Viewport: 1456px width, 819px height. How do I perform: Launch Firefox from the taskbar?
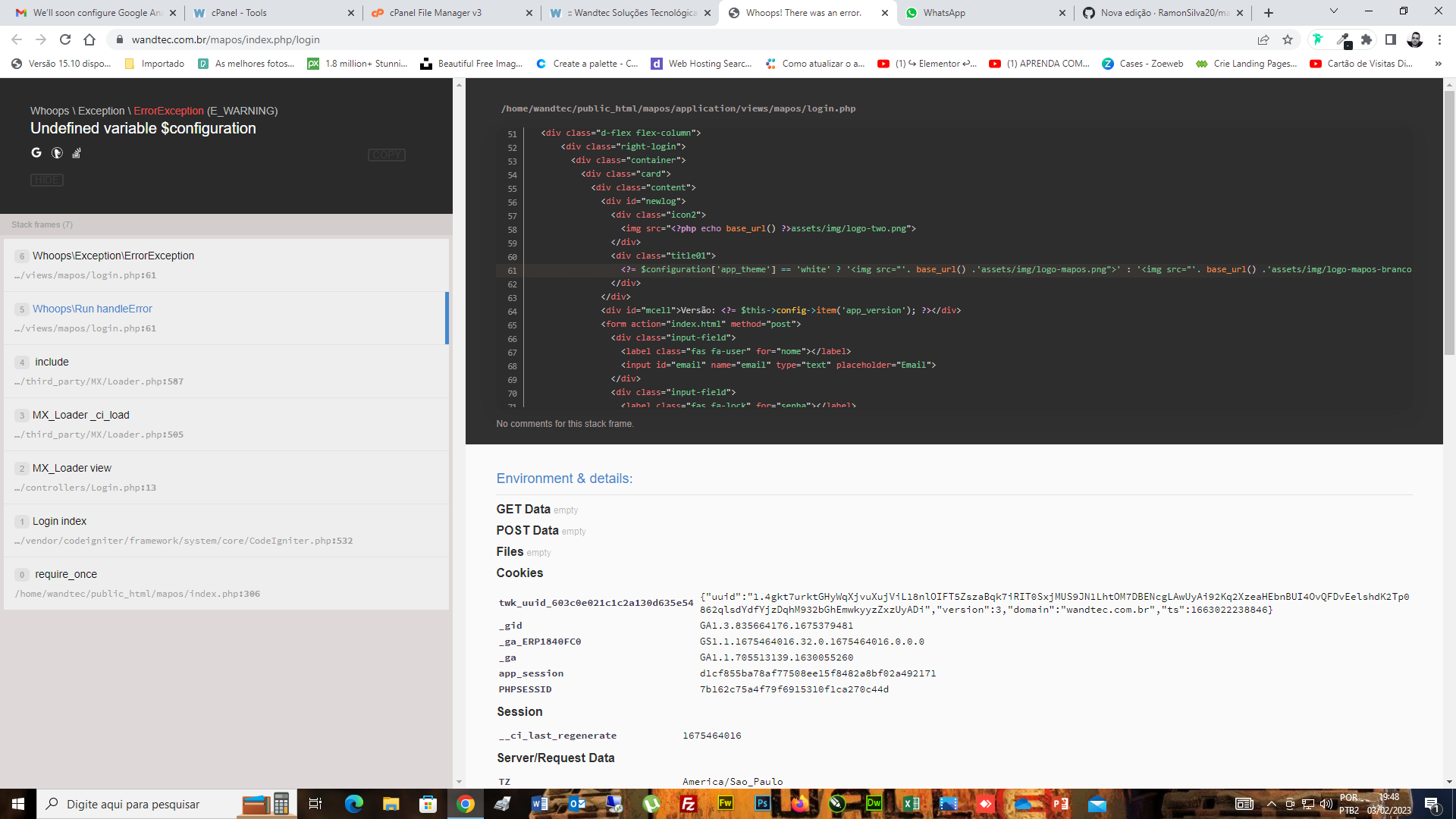799,804
